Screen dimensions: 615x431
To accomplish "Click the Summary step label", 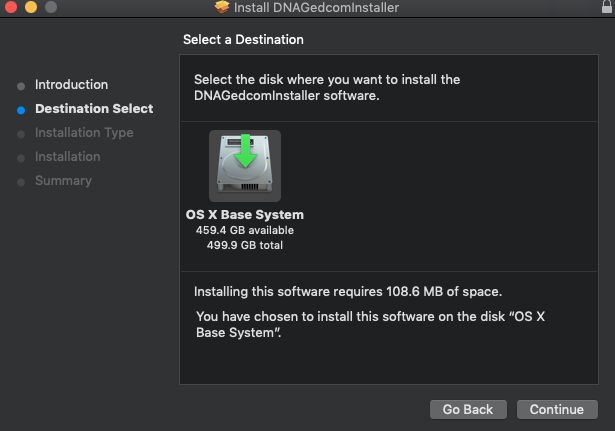I will [x=63, y=181].
